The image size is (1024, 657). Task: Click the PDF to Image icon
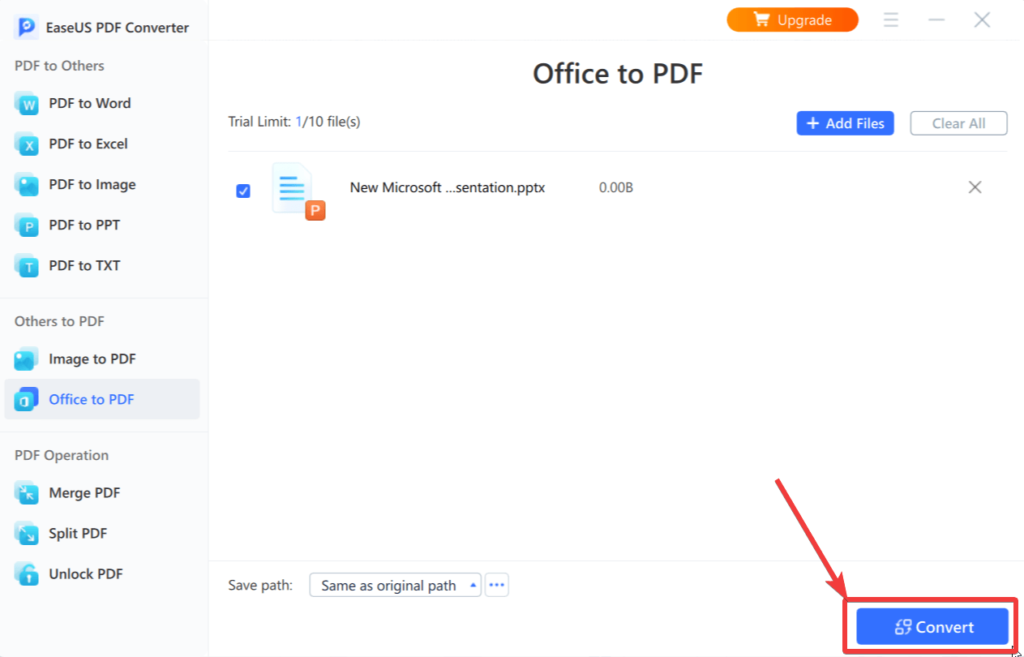26,184
